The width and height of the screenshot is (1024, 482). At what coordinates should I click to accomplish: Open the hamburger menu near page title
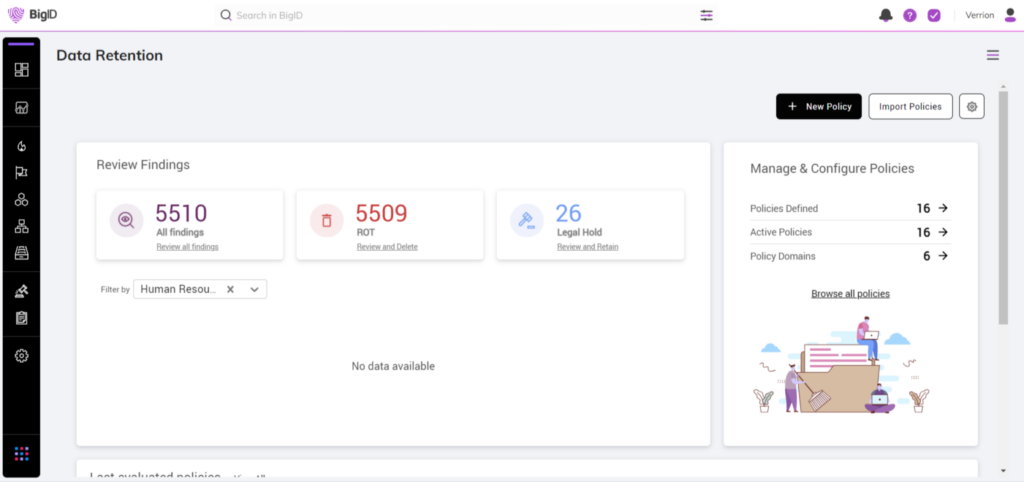click(x=992, y=55)
